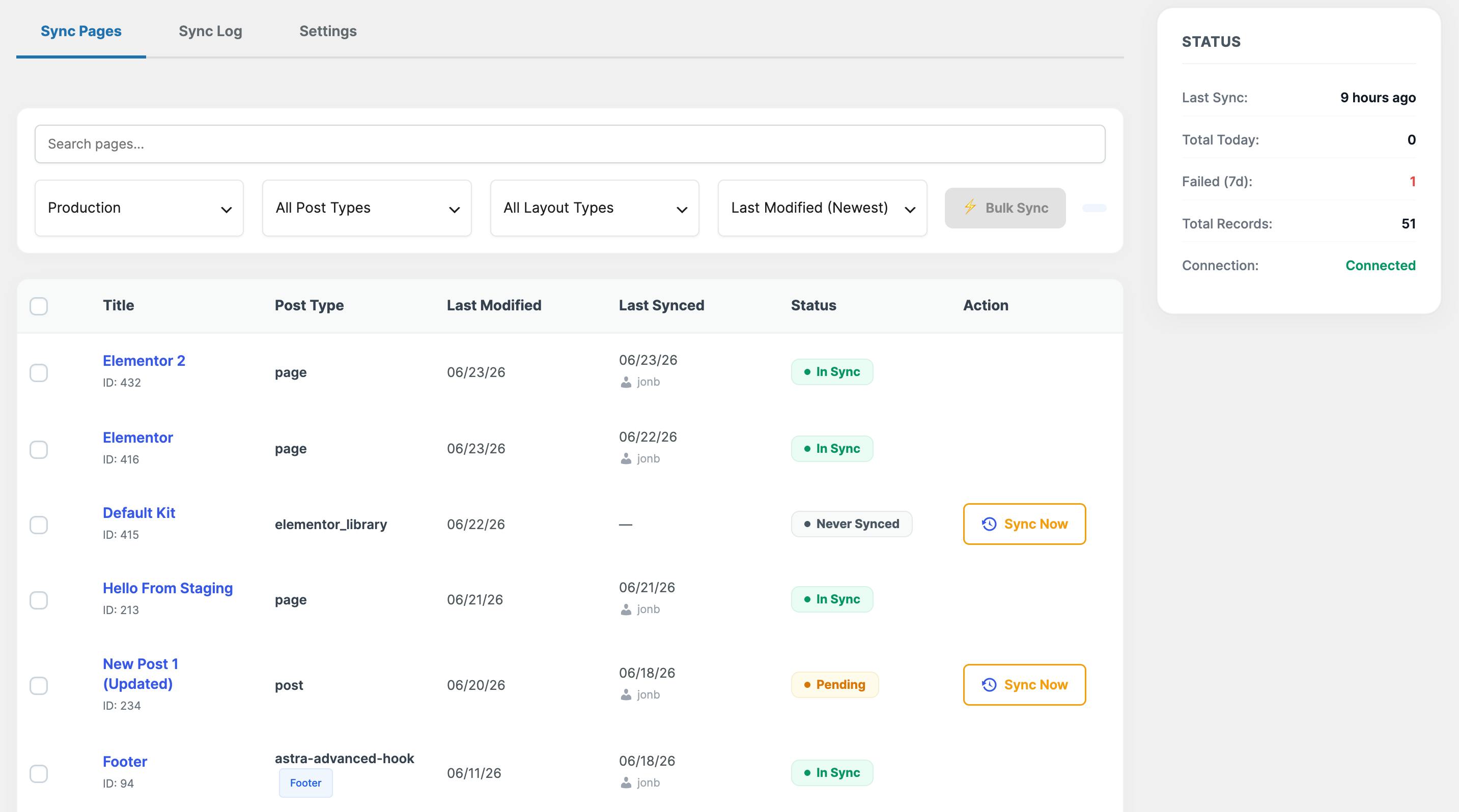This screenshot has height=812, width=1459.
Task: Open the Sync Pages tab
Action: (81, 31)
